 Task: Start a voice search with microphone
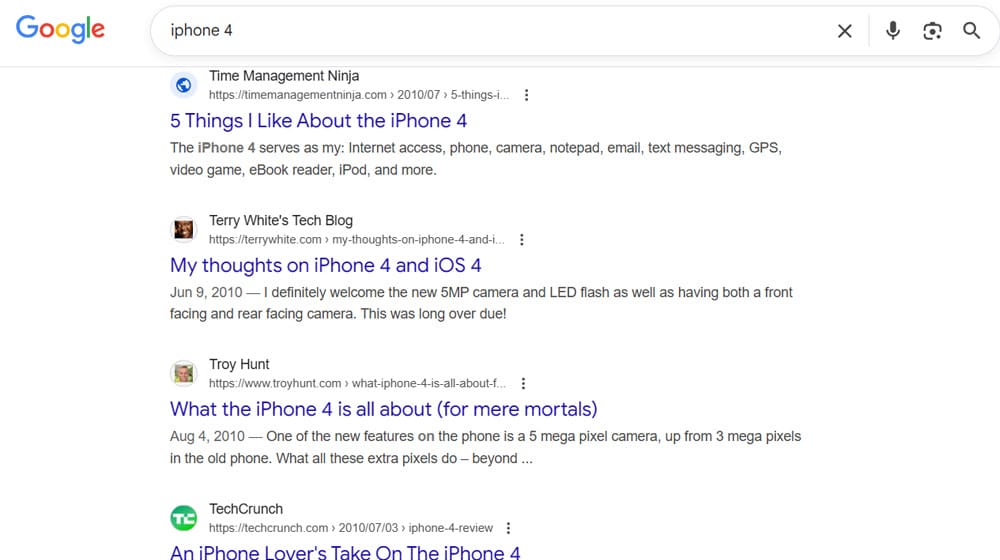point(893,31)
